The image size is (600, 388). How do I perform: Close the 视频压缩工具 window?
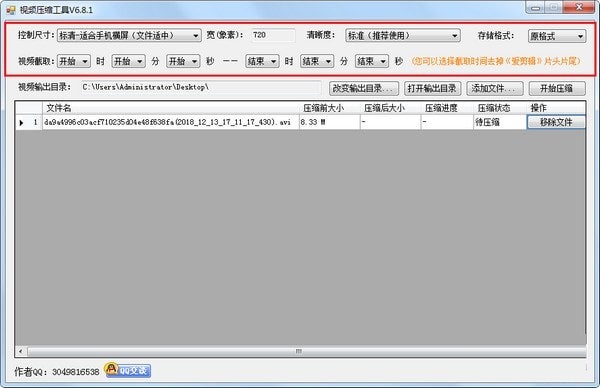[579, 7]
